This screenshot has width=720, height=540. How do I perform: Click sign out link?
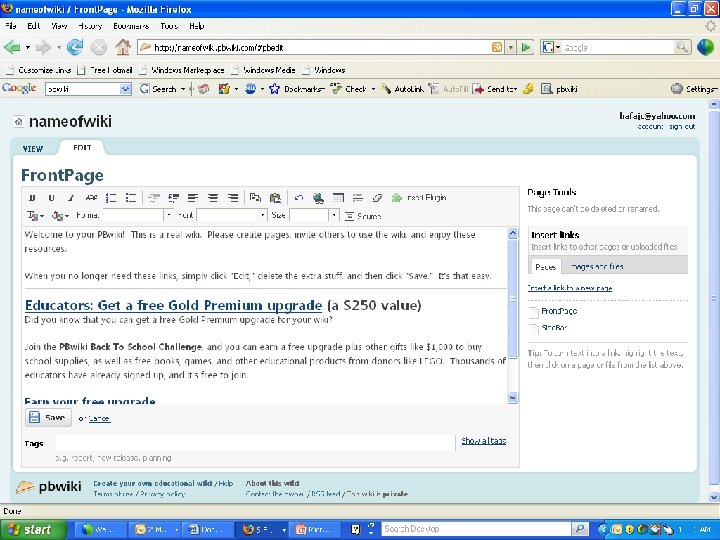[682, 127]
